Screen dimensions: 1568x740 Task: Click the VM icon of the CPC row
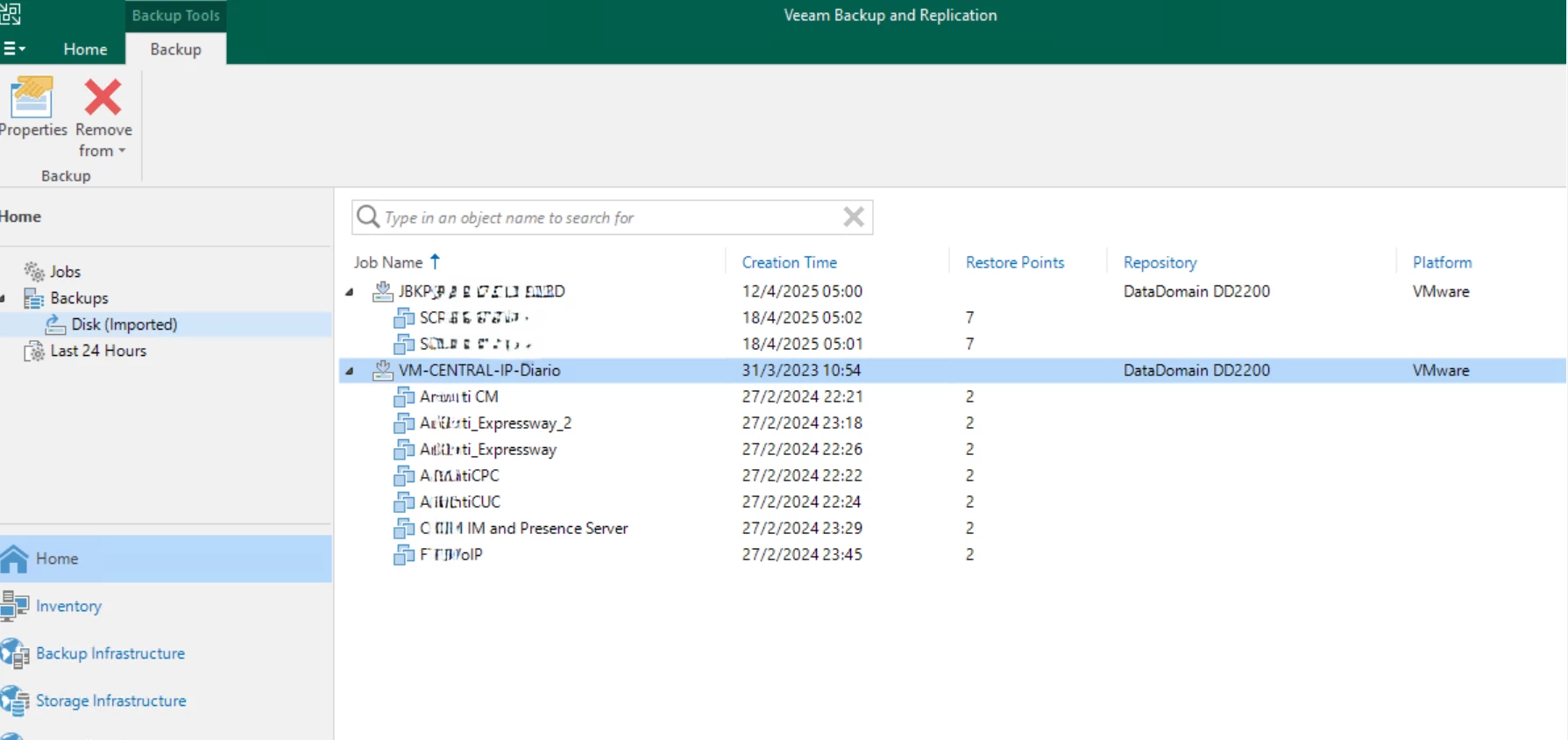click(404, 475)
